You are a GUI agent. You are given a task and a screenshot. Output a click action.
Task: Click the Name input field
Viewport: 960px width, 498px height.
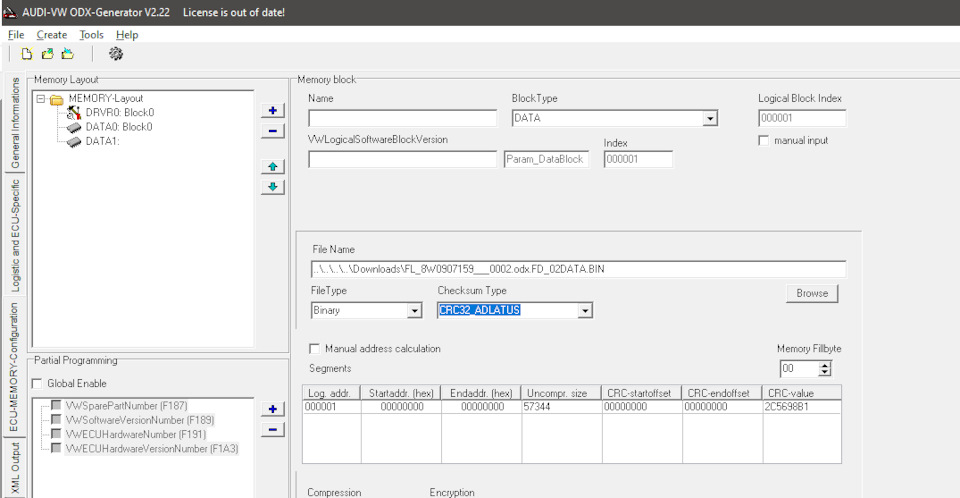pyautogui.click(x=402, y=118)
